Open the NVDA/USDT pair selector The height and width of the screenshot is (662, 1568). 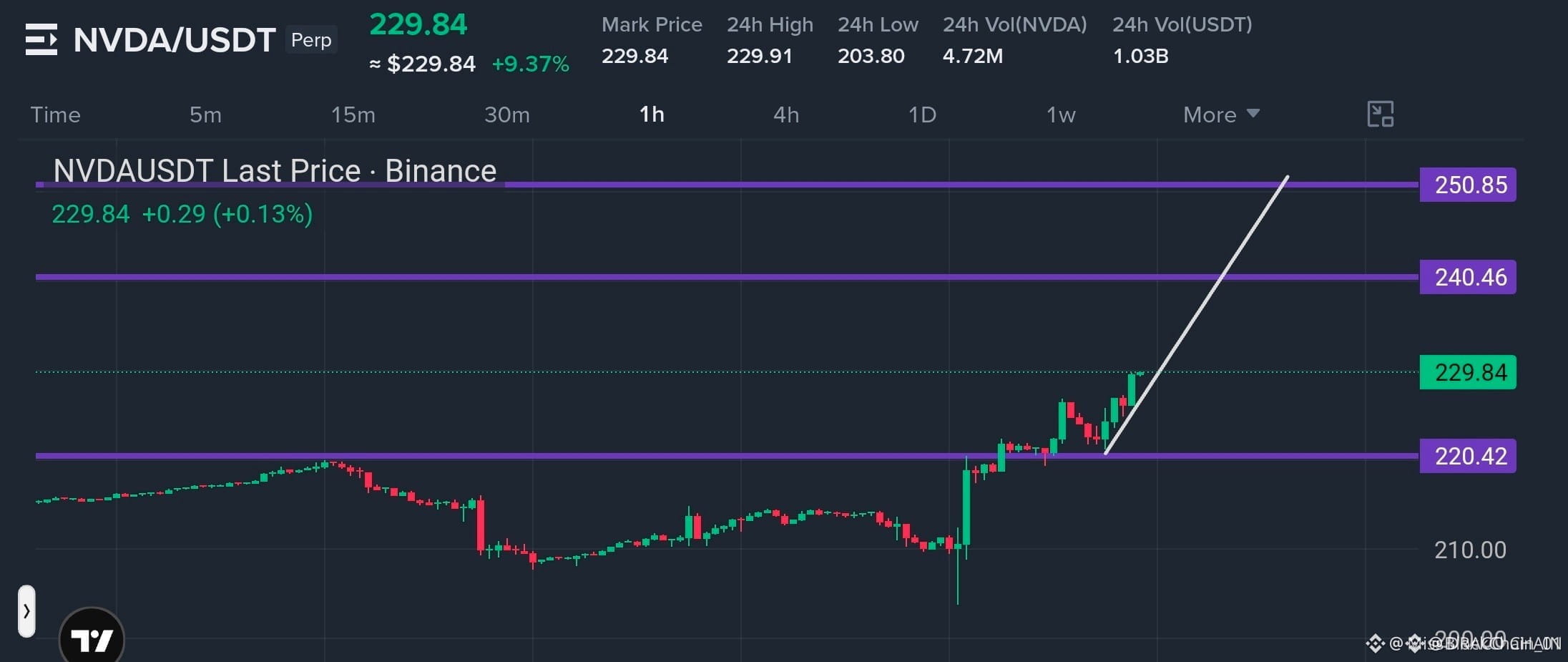tap(175, 40)
